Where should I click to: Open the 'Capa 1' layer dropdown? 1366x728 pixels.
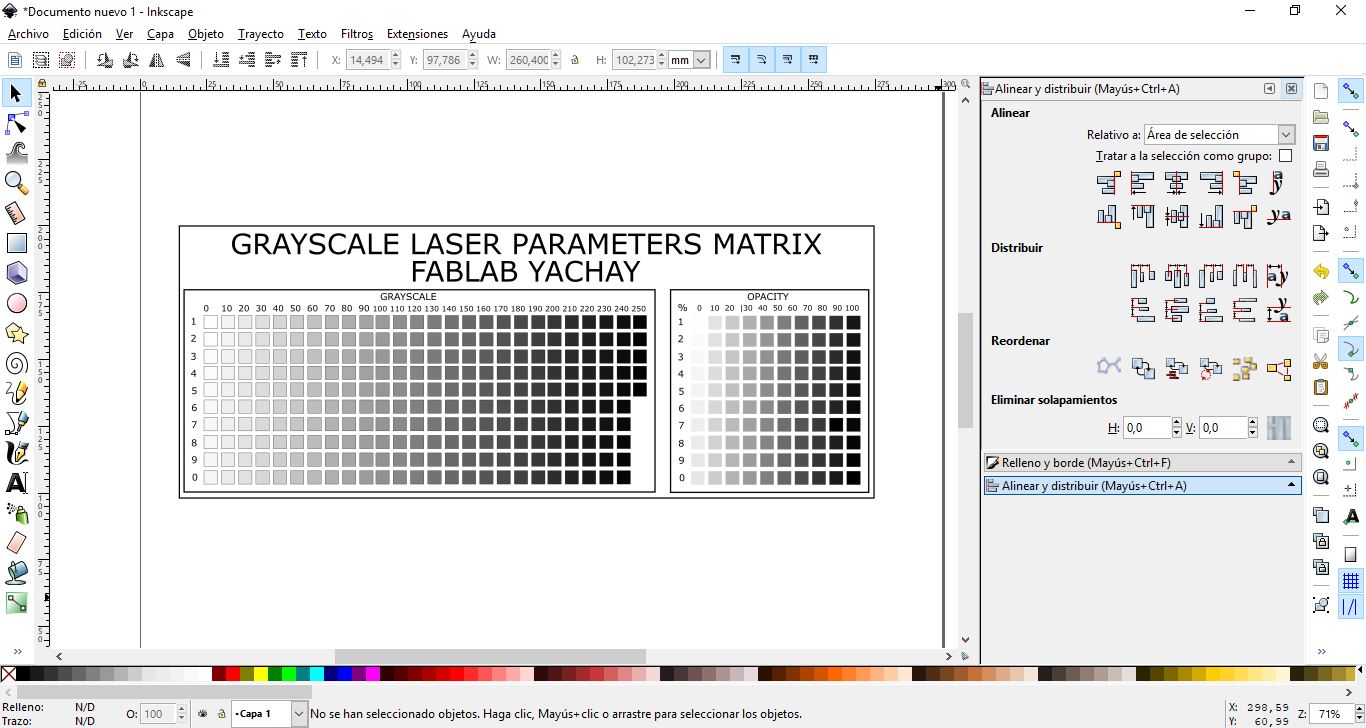[x=269, y=714]
